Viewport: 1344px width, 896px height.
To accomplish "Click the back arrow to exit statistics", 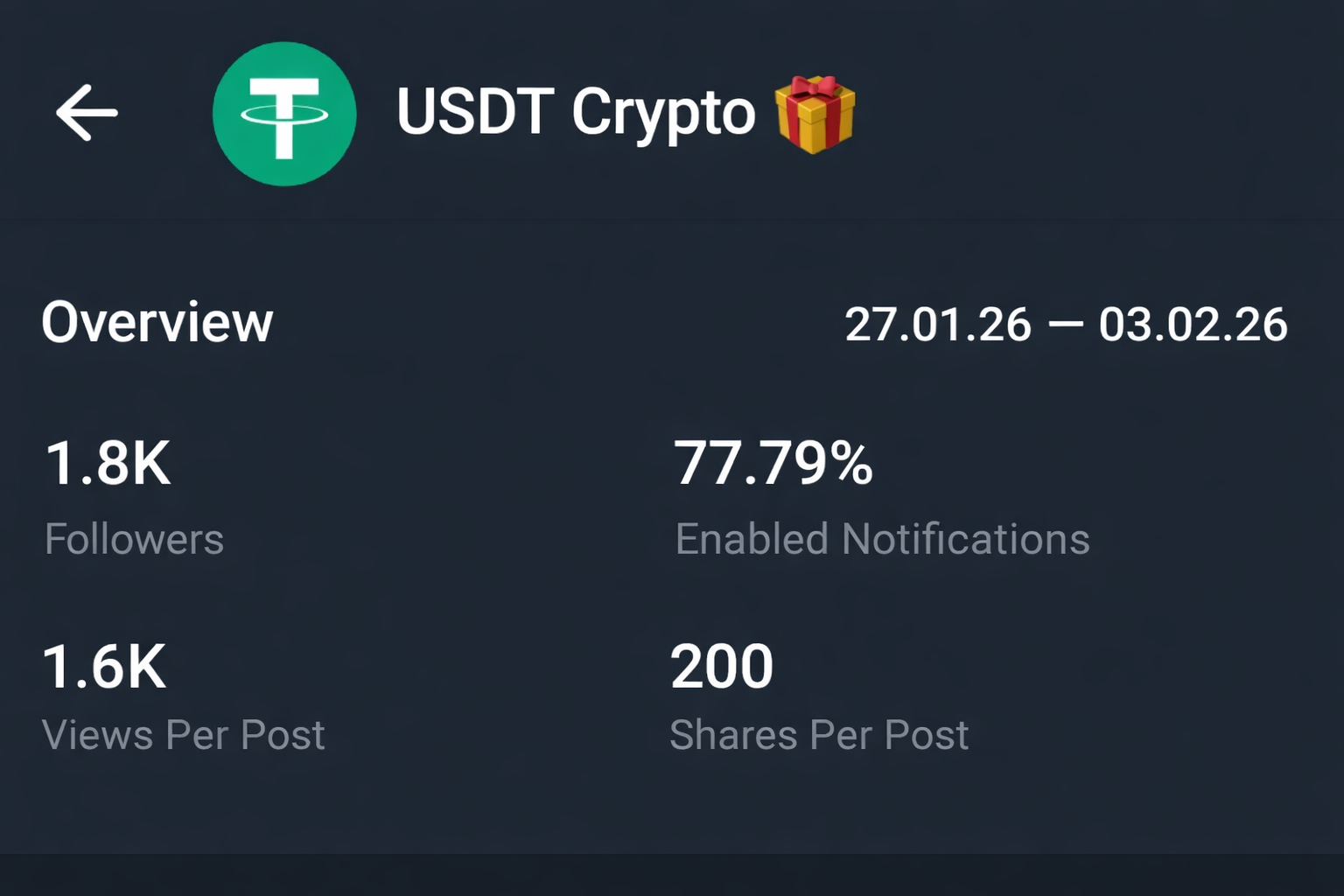I will click(85, 112).
